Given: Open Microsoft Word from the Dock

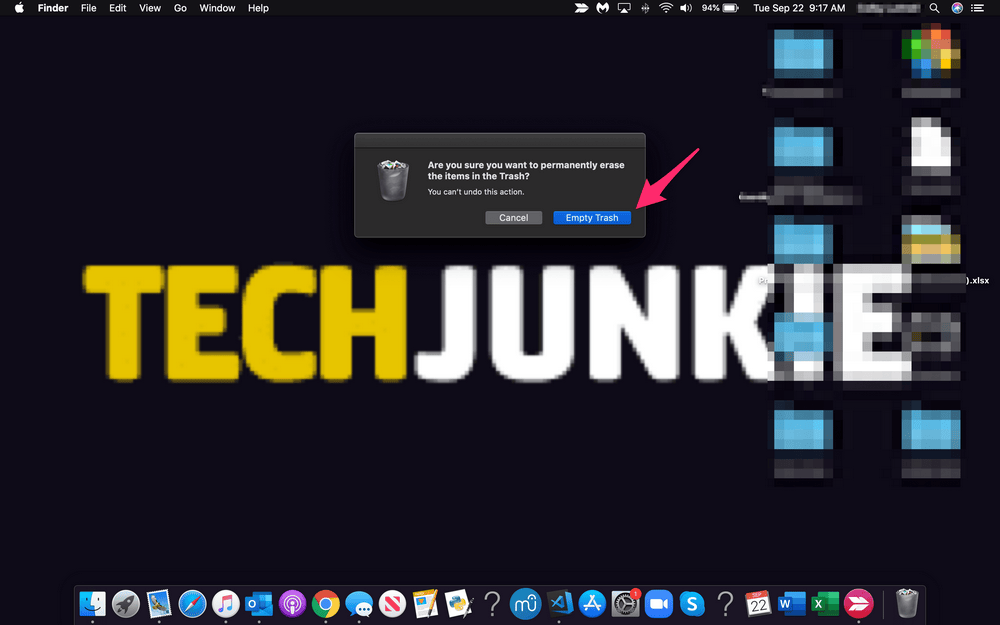Looking at the screenshot, I should 790,604.
